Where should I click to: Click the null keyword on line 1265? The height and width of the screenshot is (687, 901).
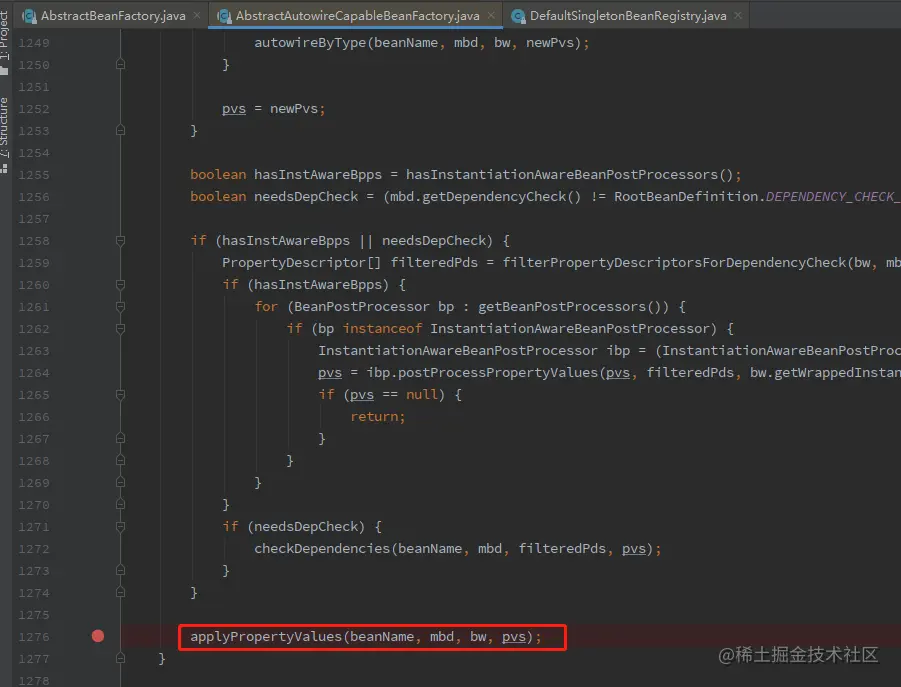(x=422, y=395)
